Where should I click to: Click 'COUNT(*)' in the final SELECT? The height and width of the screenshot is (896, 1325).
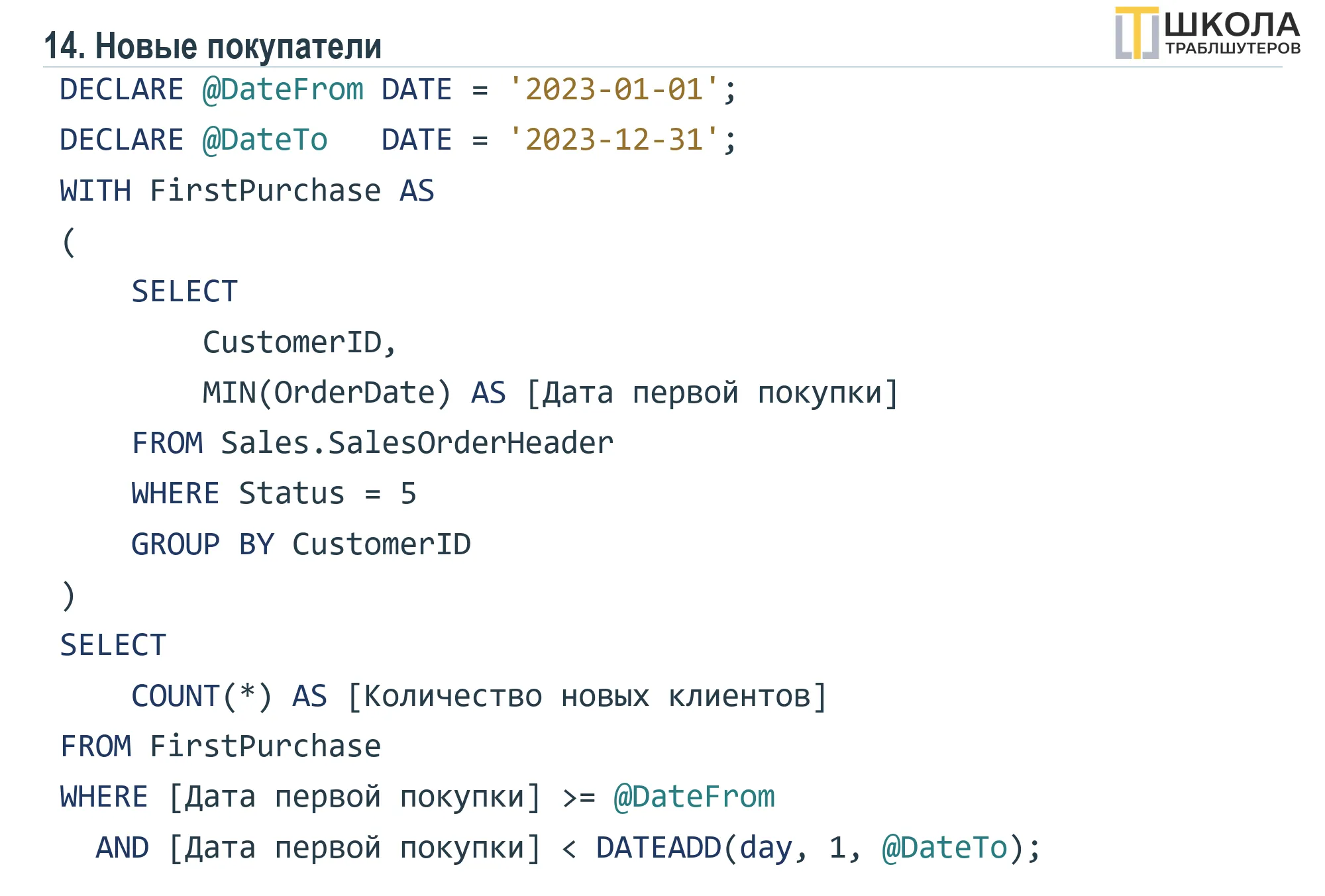(202, 696)
